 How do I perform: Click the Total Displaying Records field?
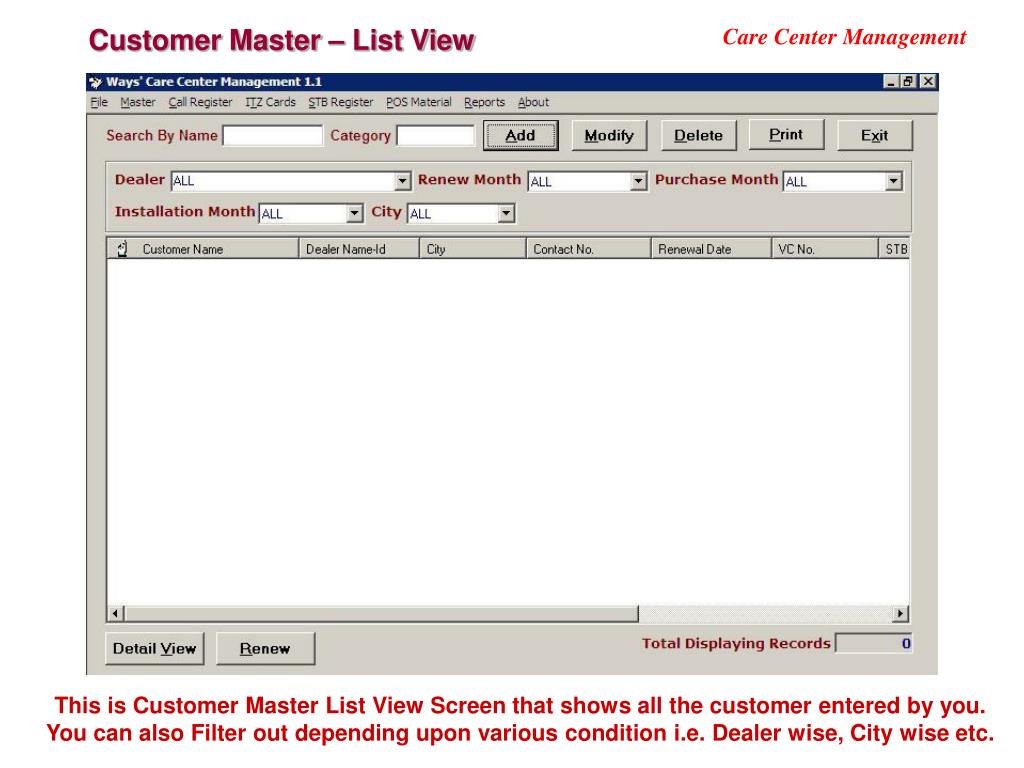(874, 643)
